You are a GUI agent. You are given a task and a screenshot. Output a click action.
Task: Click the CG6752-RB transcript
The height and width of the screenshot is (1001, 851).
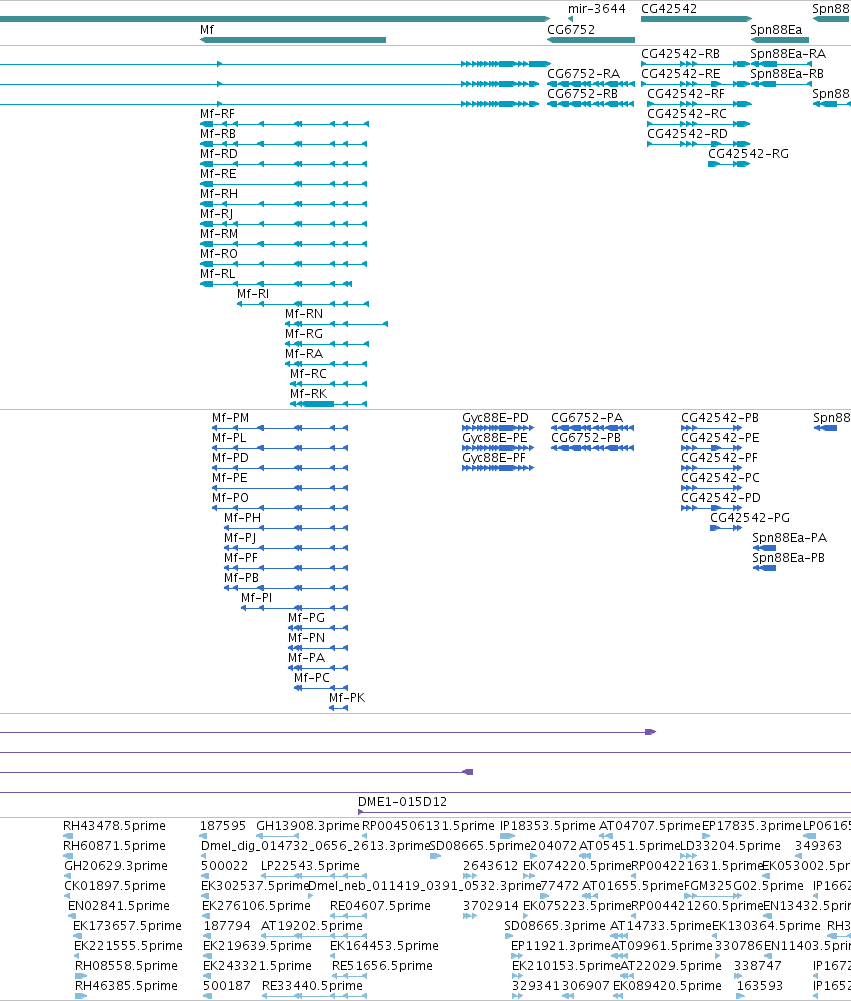pos(591,104)
